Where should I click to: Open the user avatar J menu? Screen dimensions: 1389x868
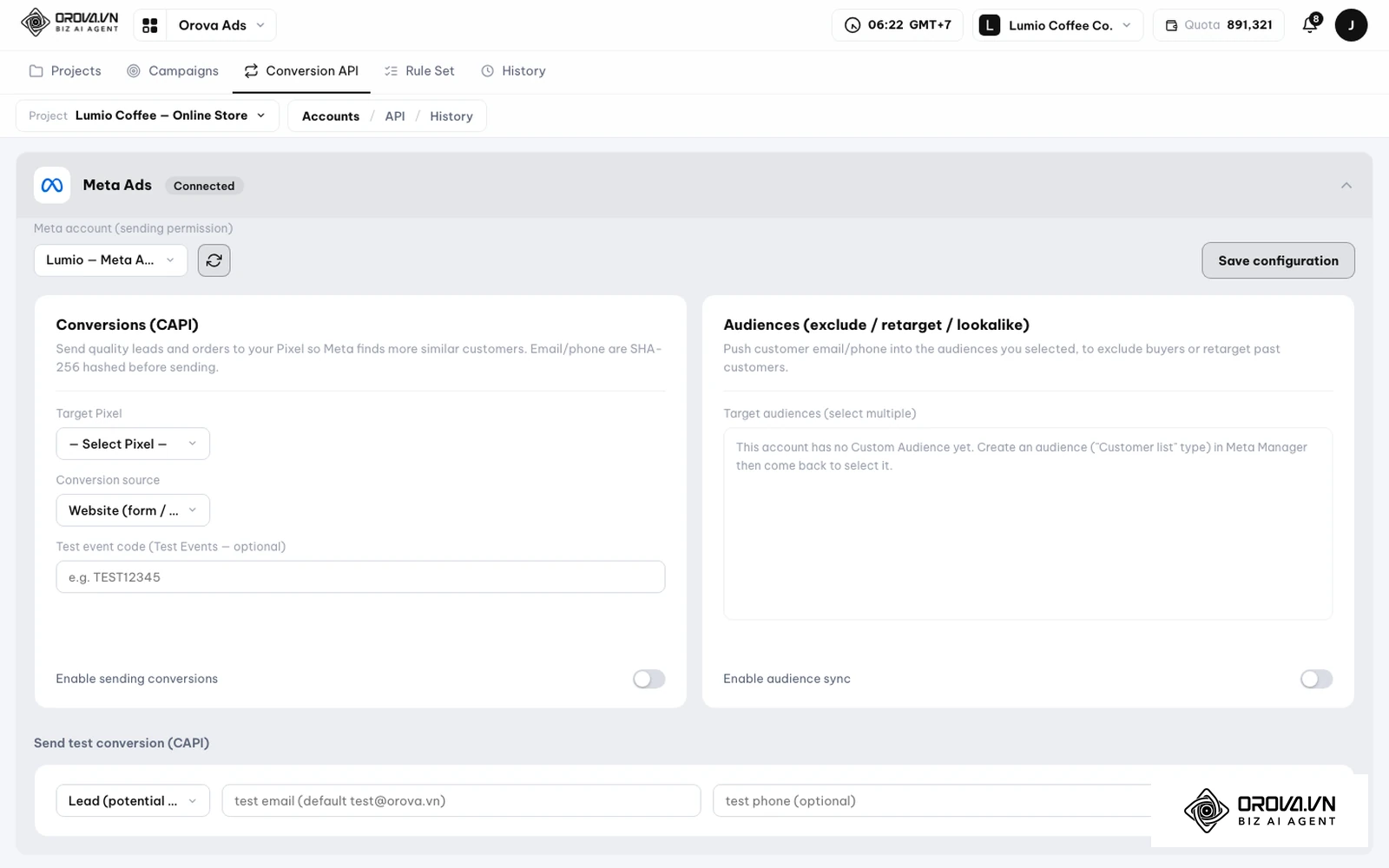pos(1351,25)
